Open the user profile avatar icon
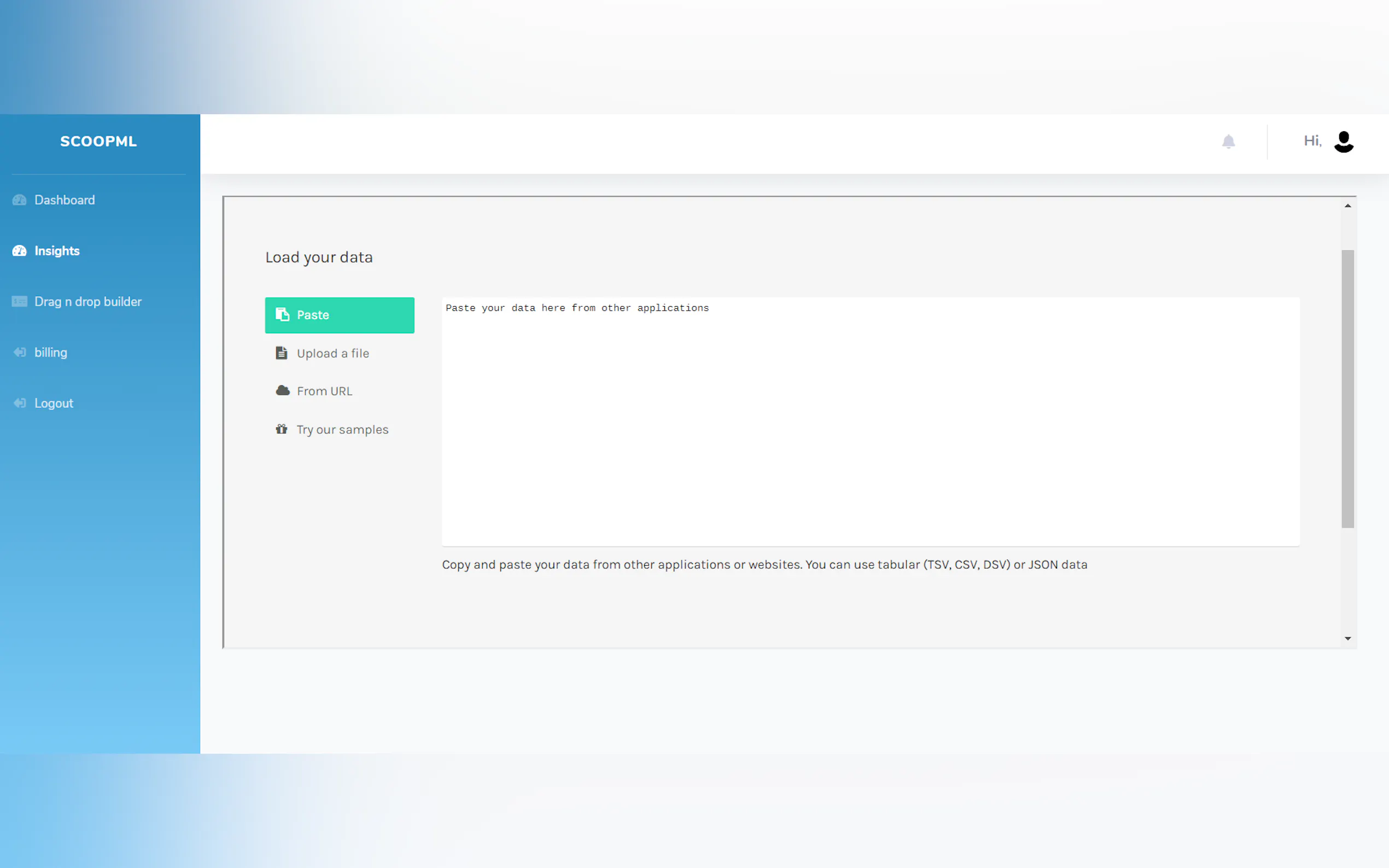The width and height of the screenshot is (1389, 868). 1344,141
